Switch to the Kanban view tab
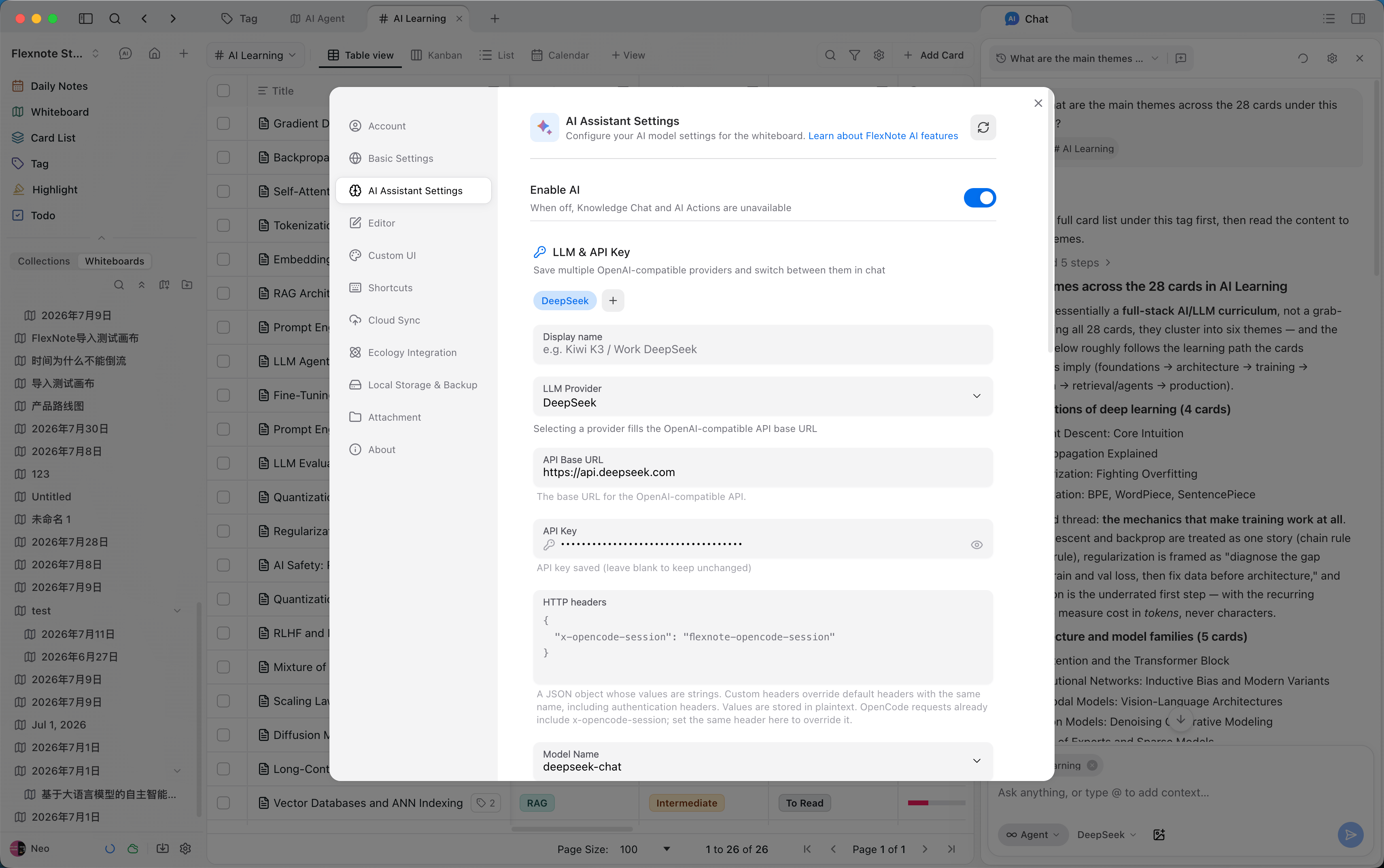 (437, 55)
